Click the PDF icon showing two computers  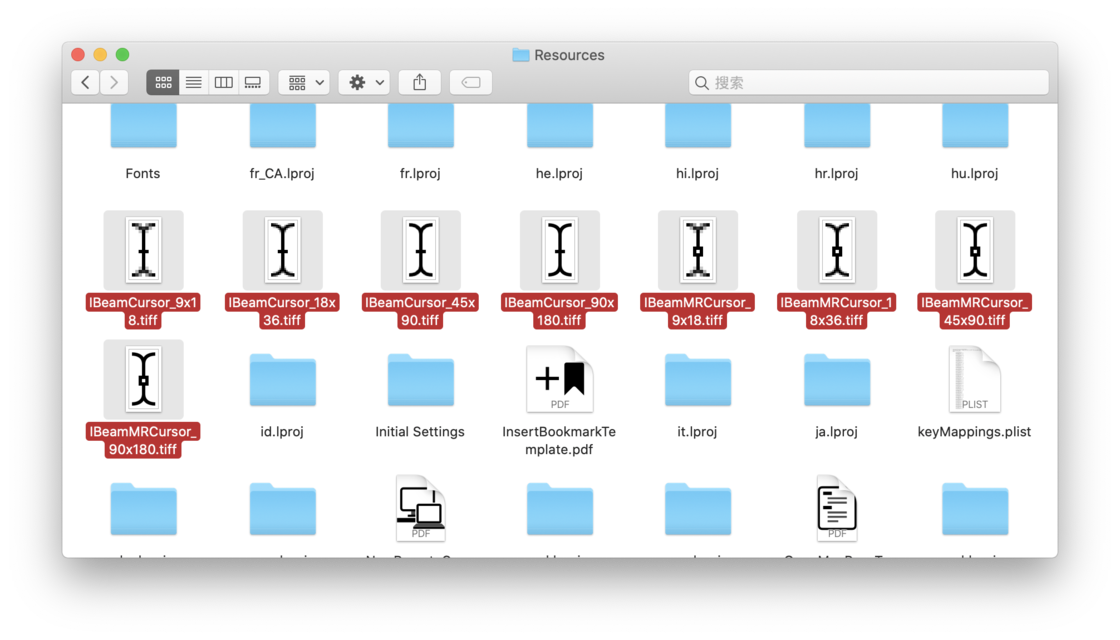coord(421,508)
